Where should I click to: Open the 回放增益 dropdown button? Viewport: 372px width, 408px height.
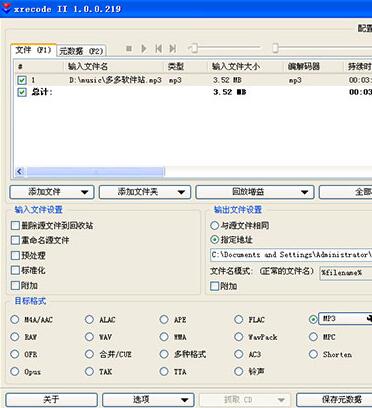(255, 192)
